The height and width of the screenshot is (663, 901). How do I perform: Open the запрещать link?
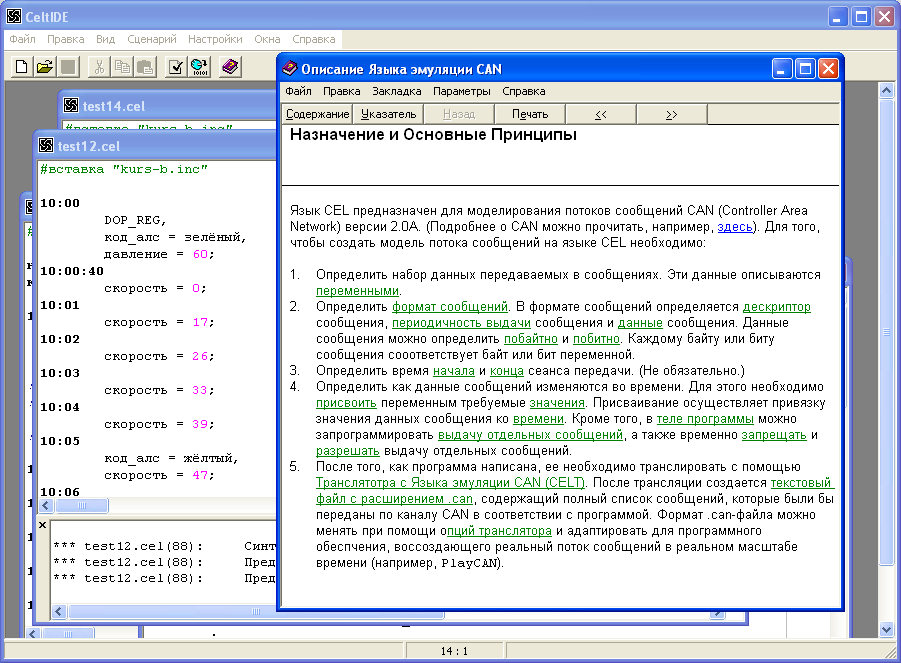click(773, 435)
